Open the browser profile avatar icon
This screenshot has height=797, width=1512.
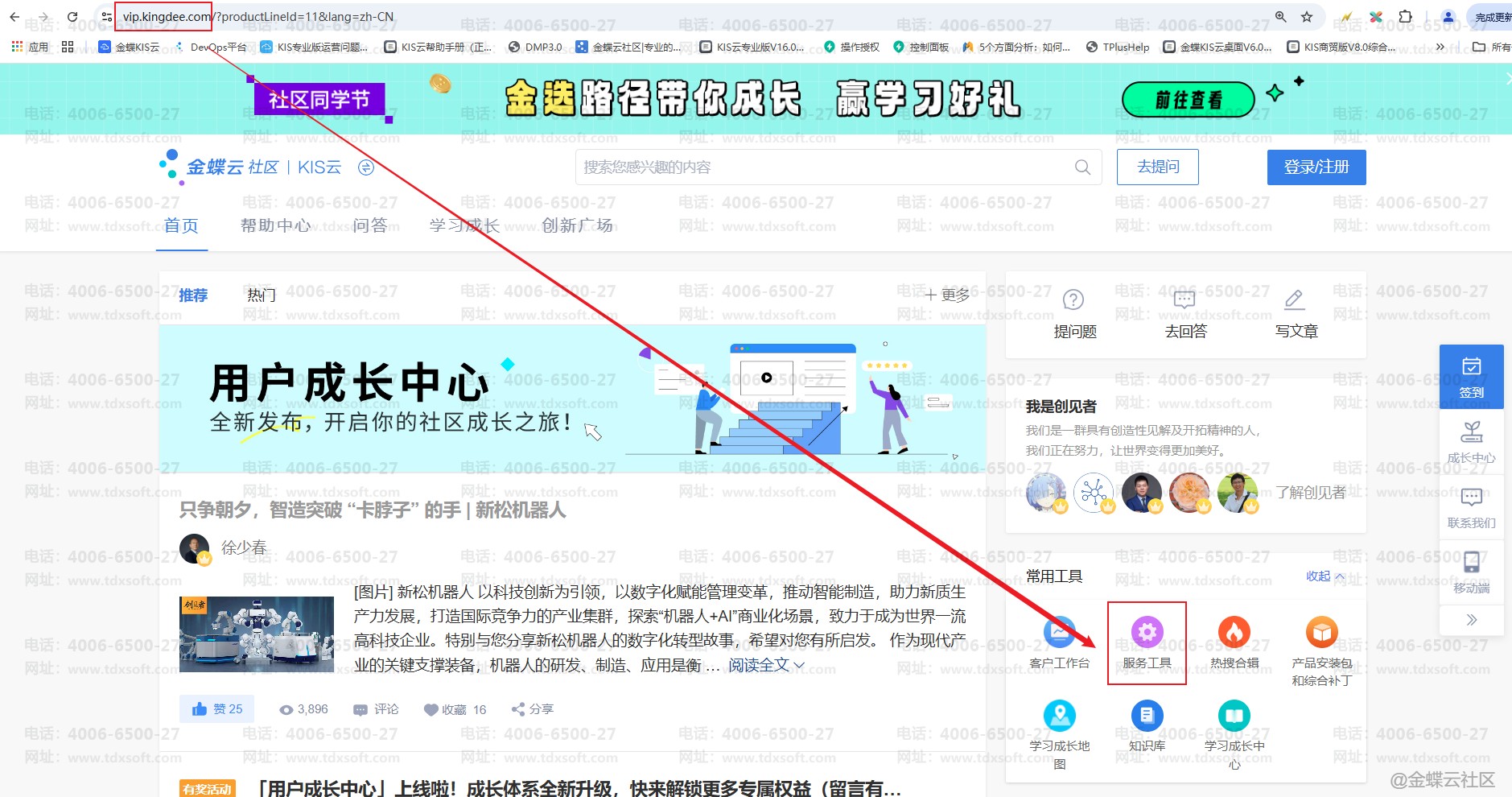pos(1448,17)
